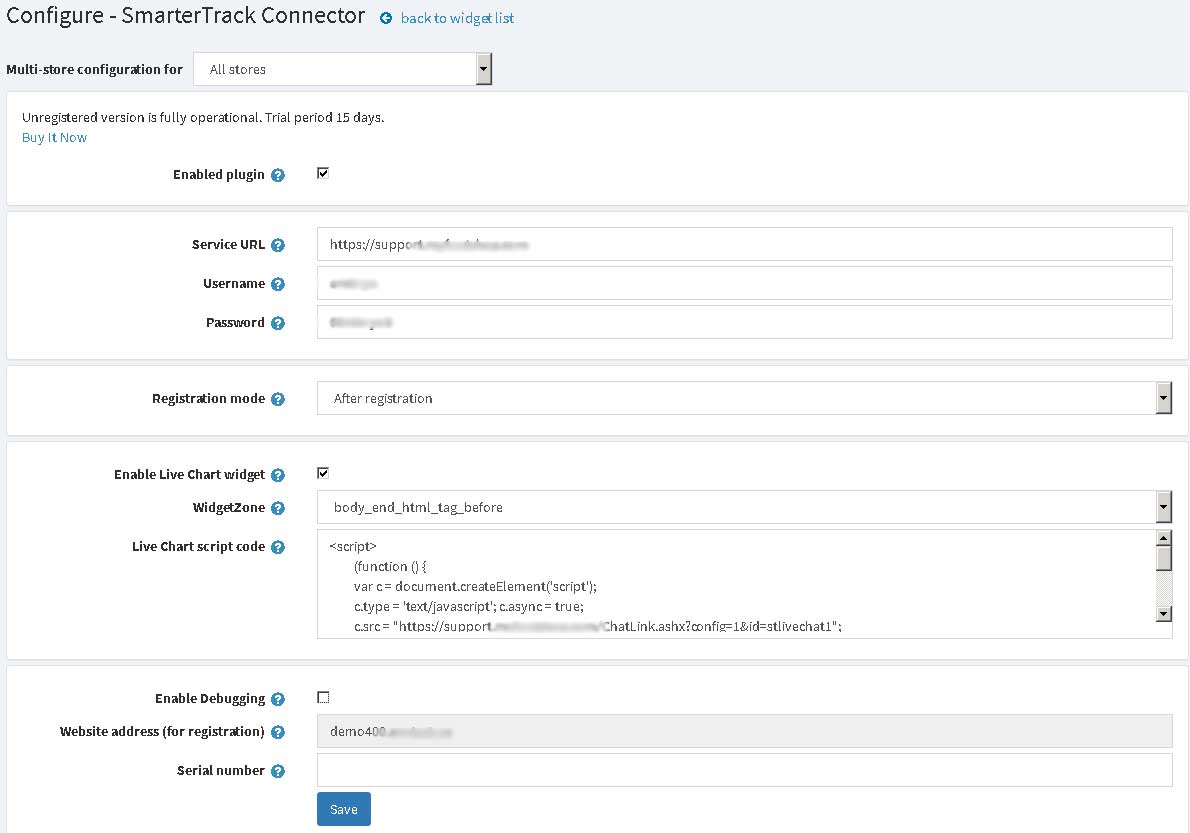Show help tooltip for WidgetZone

click(x=278, y=508)
